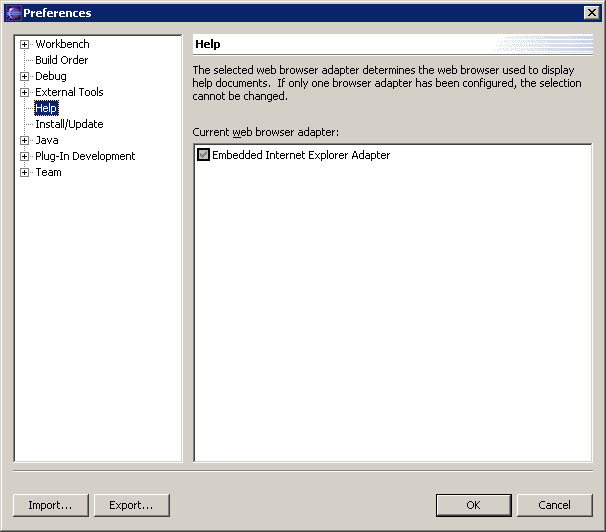Click the Eclipse icon in title bar
The height and width of the screenshot is (532, 606).
coord(14,13)
